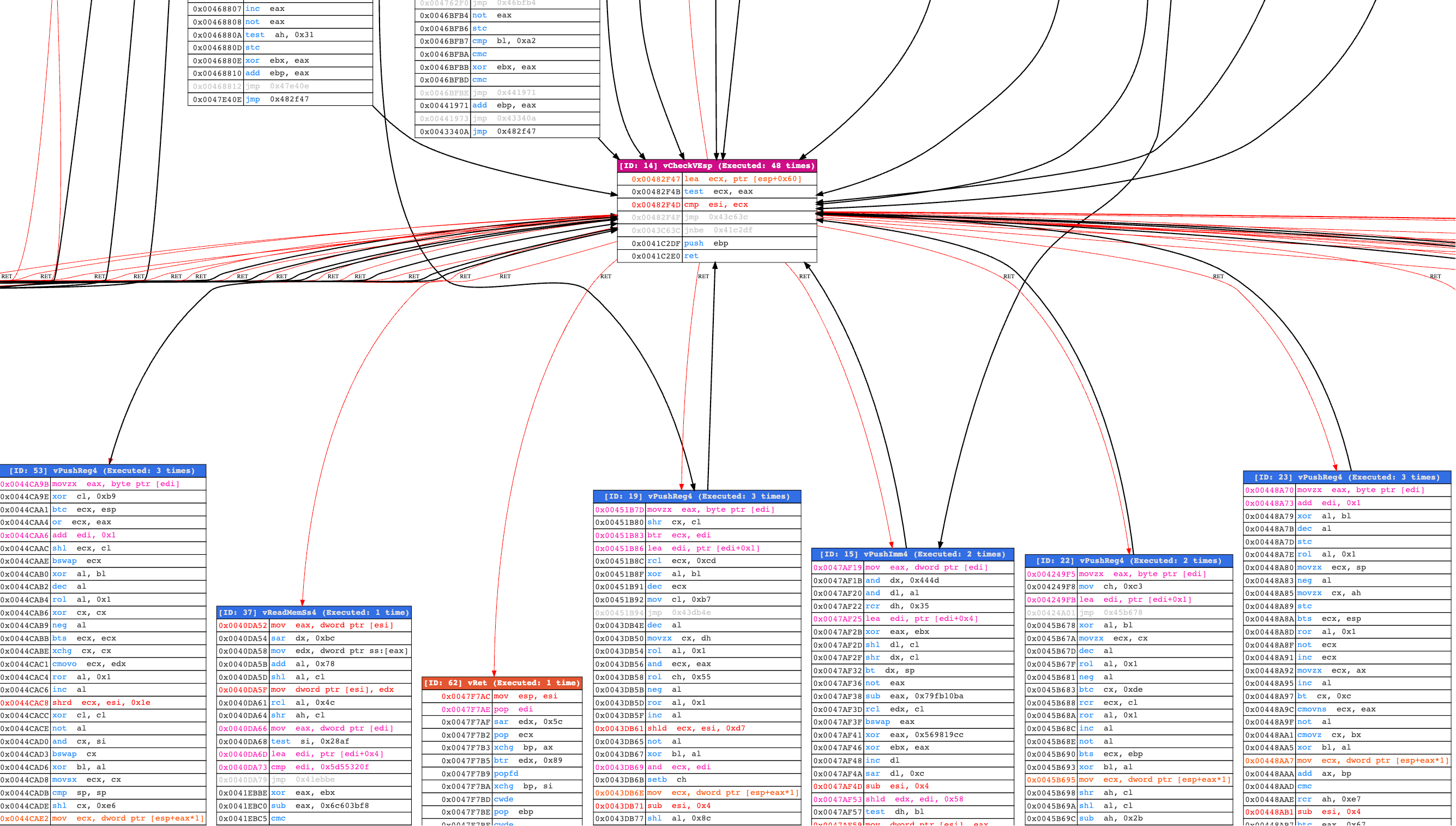Click cmp bl, 0xa2 instruction row

pos(507,41)
